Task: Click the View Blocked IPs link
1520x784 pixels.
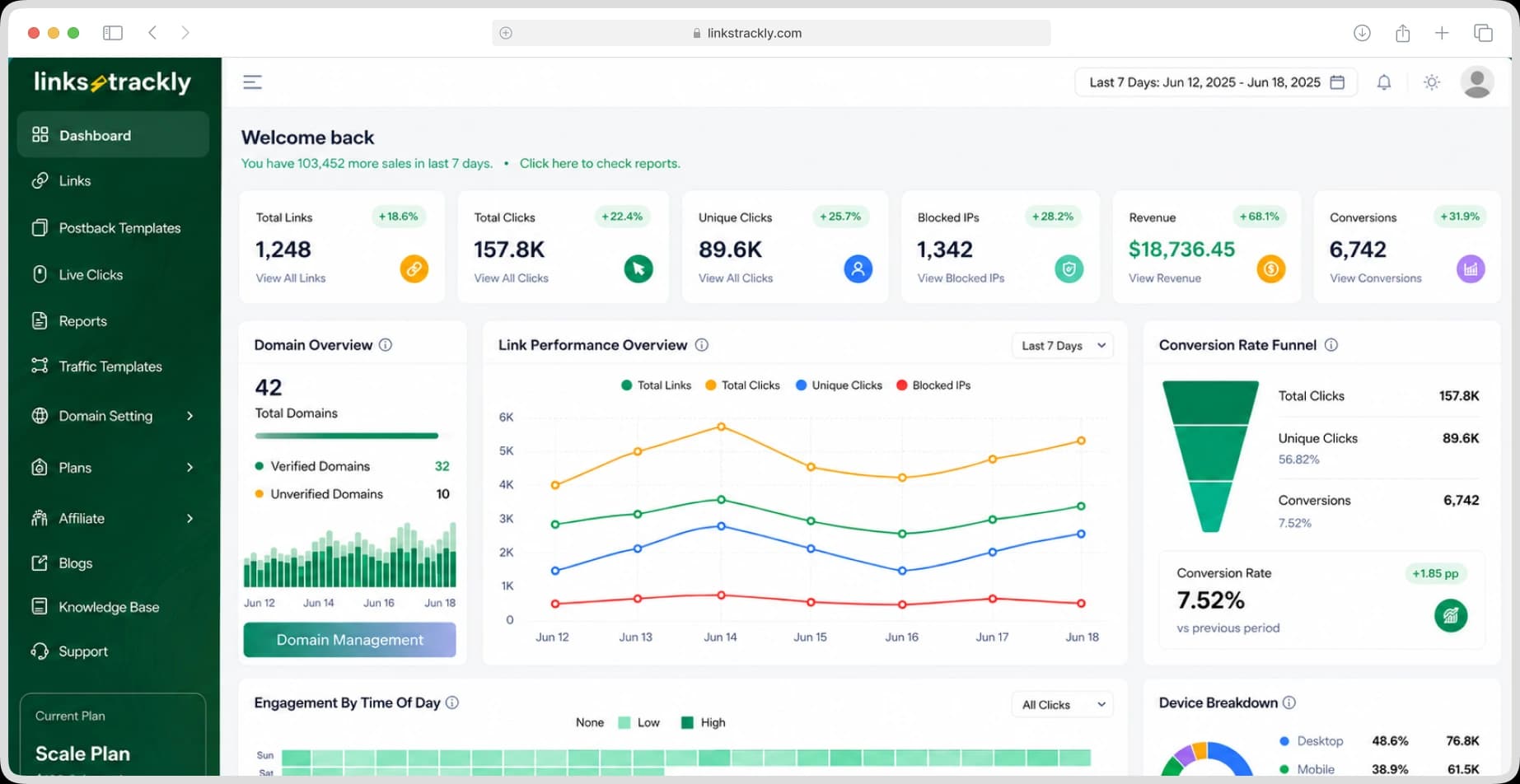Action: 961,278
